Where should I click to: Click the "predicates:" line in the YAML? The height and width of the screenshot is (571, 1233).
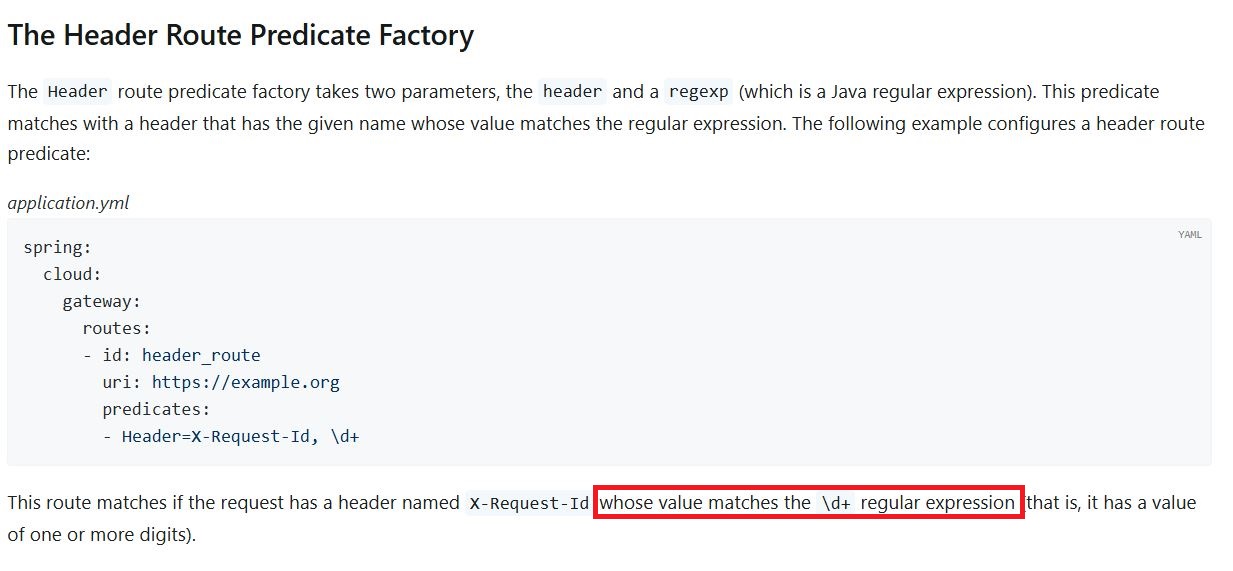coord(157,409)
